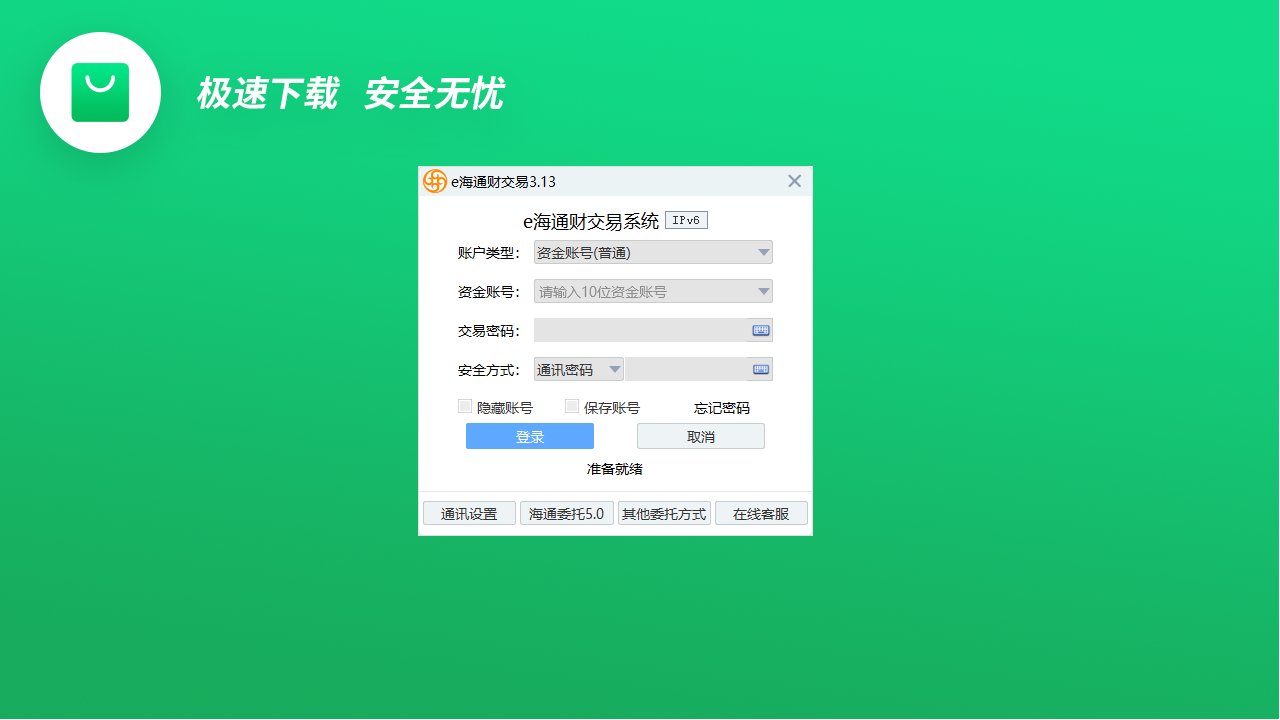Open 在线客服 support
1280x720 pixels.
point(761,514)
